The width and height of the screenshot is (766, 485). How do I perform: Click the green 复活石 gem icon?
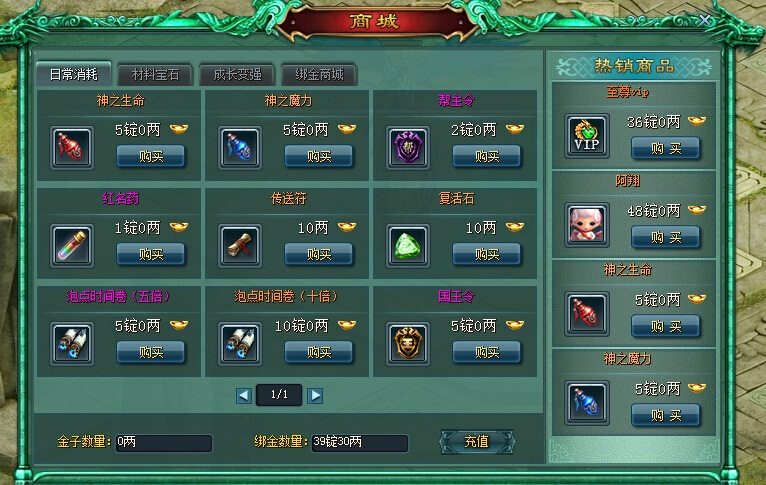[408, 246]
